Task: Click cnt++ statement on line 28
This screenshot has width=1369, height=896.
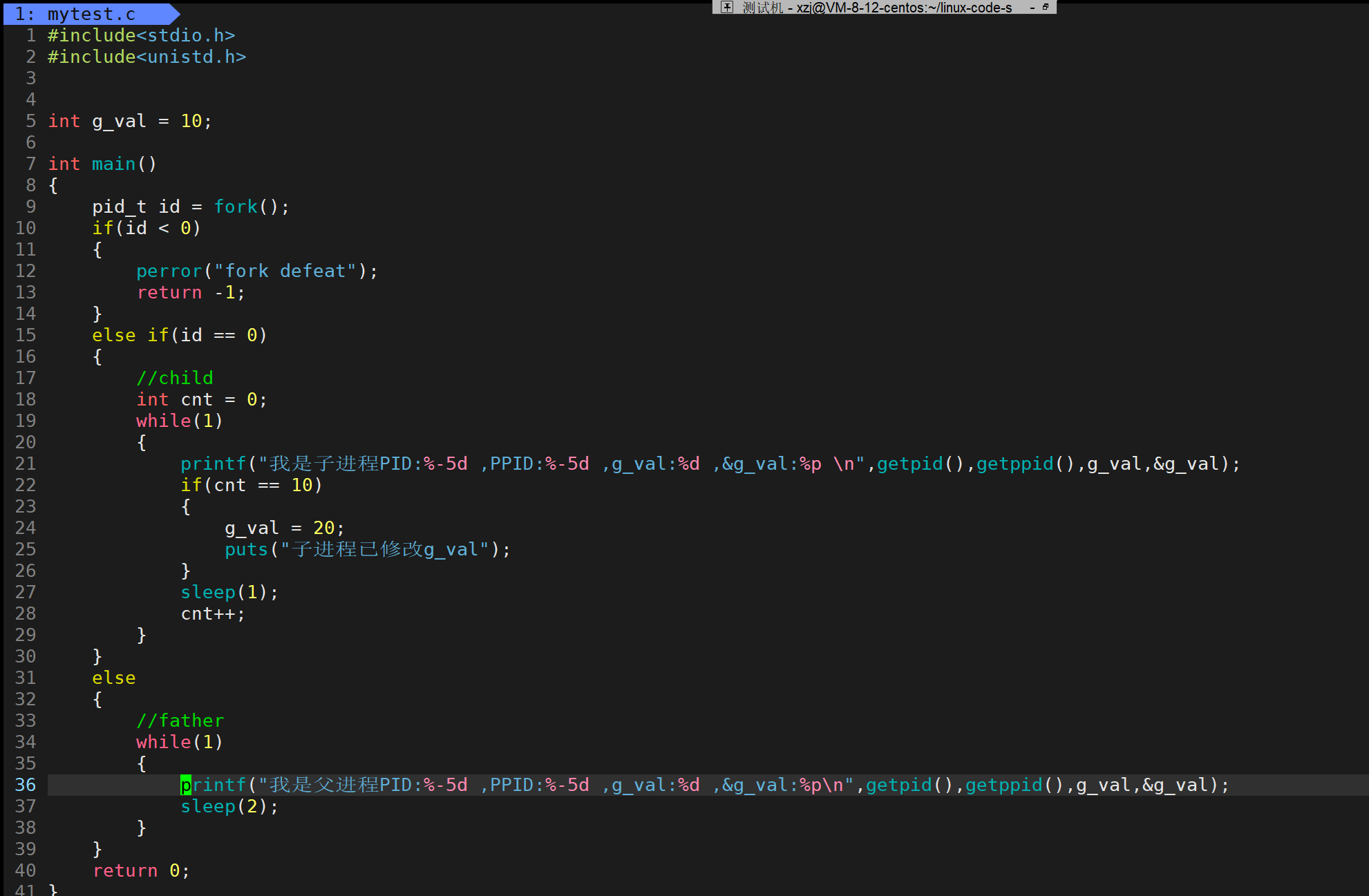Action: pyautogui.click(x=212, y=613)
